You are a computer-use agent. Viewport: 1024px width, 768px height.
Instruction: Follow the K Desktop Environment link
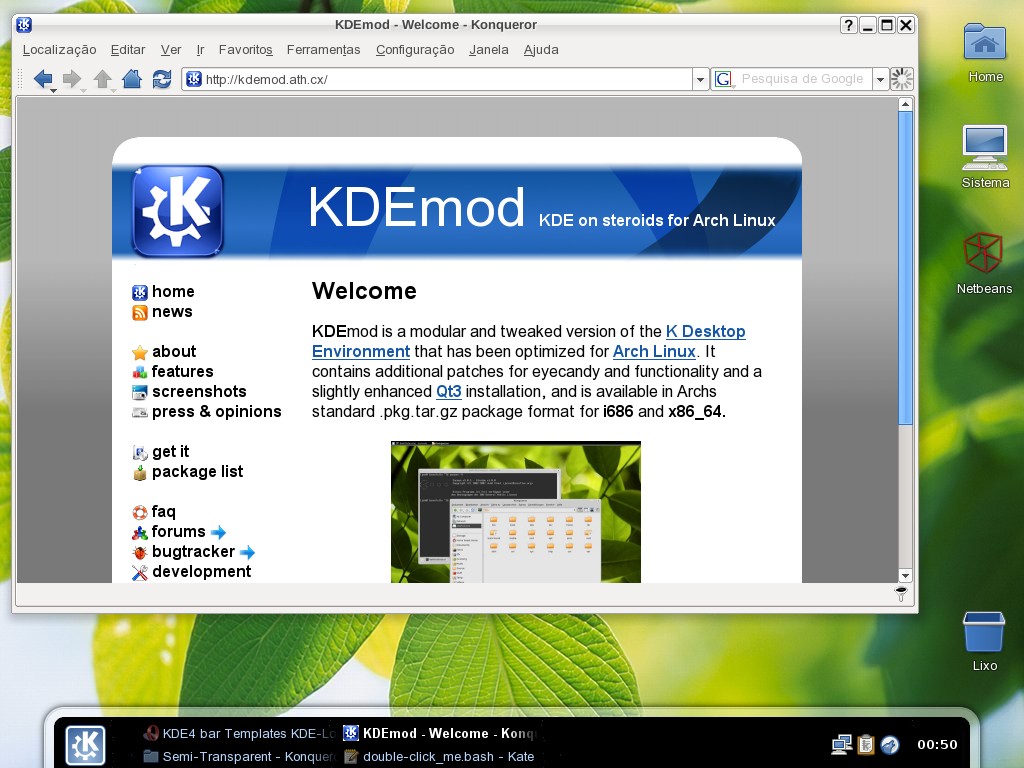(x=705, y=331)
